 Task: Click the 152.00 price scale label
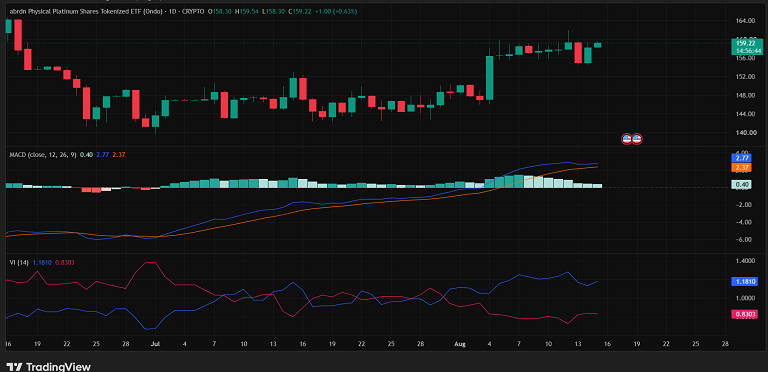[744, 76]
